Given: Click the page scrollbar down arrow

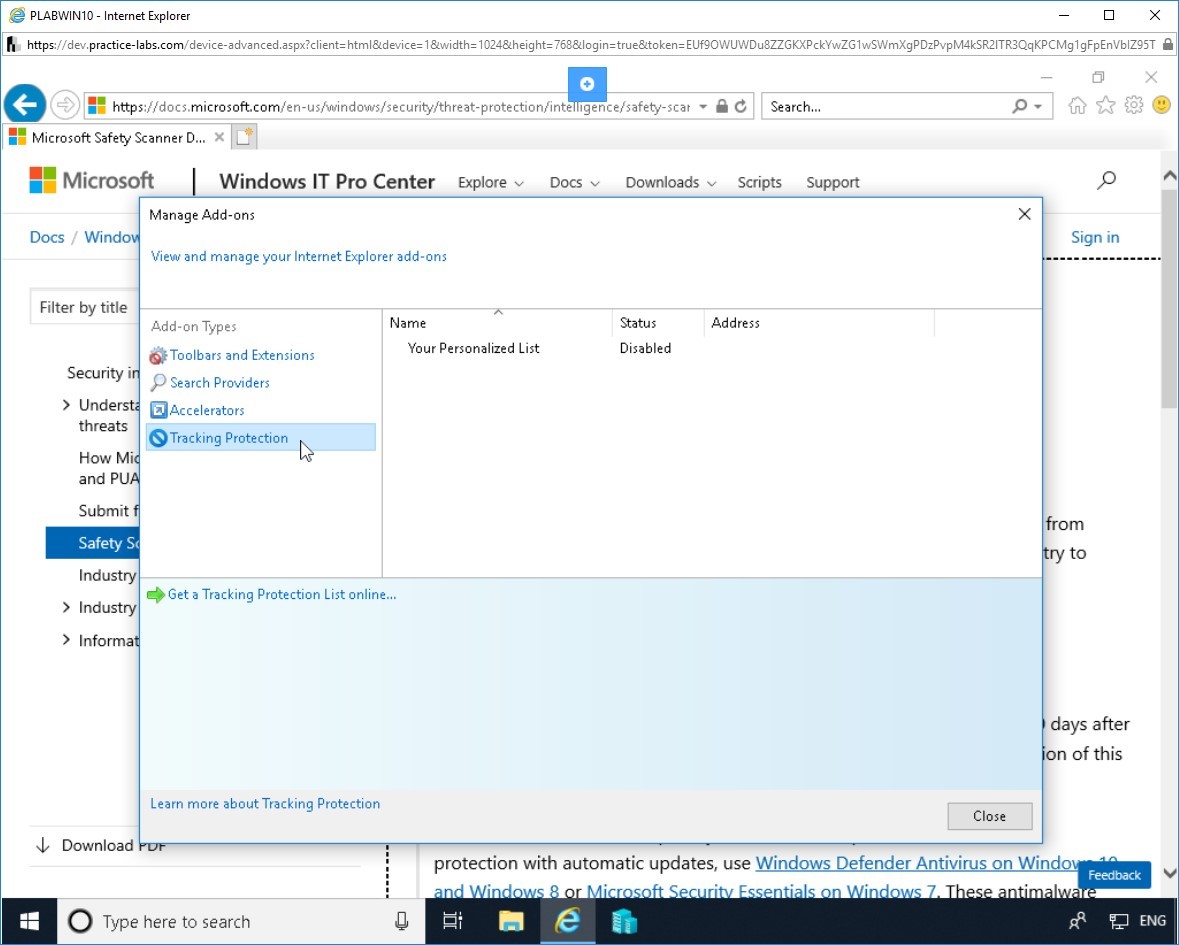Looking at the screenshot, I should pos(1169,874).
